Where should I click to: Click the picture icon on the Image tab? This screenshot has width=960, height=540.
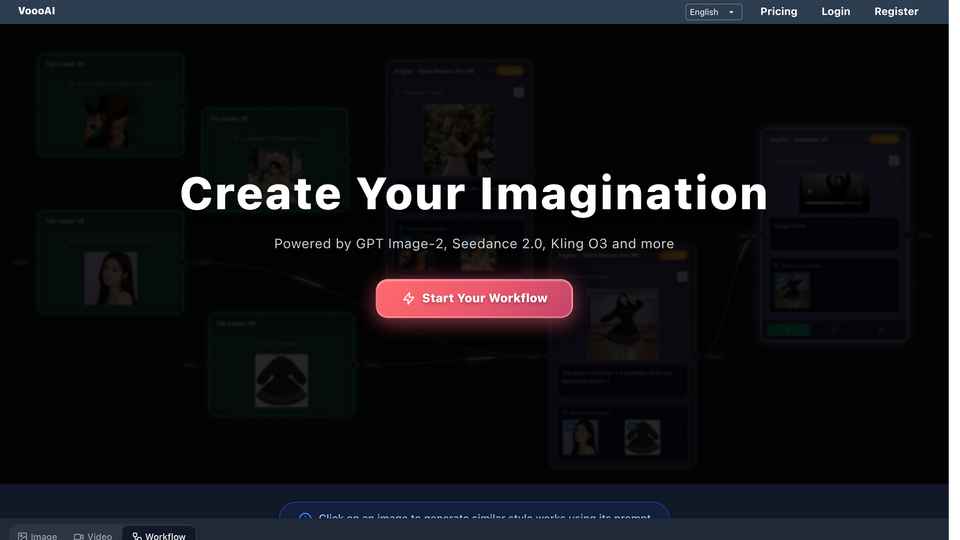[x=23, y=536]
